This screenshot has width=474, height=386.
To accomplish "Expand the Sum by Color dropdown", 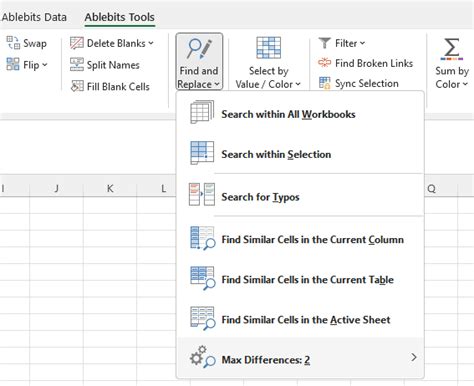I will click(465, 84).
